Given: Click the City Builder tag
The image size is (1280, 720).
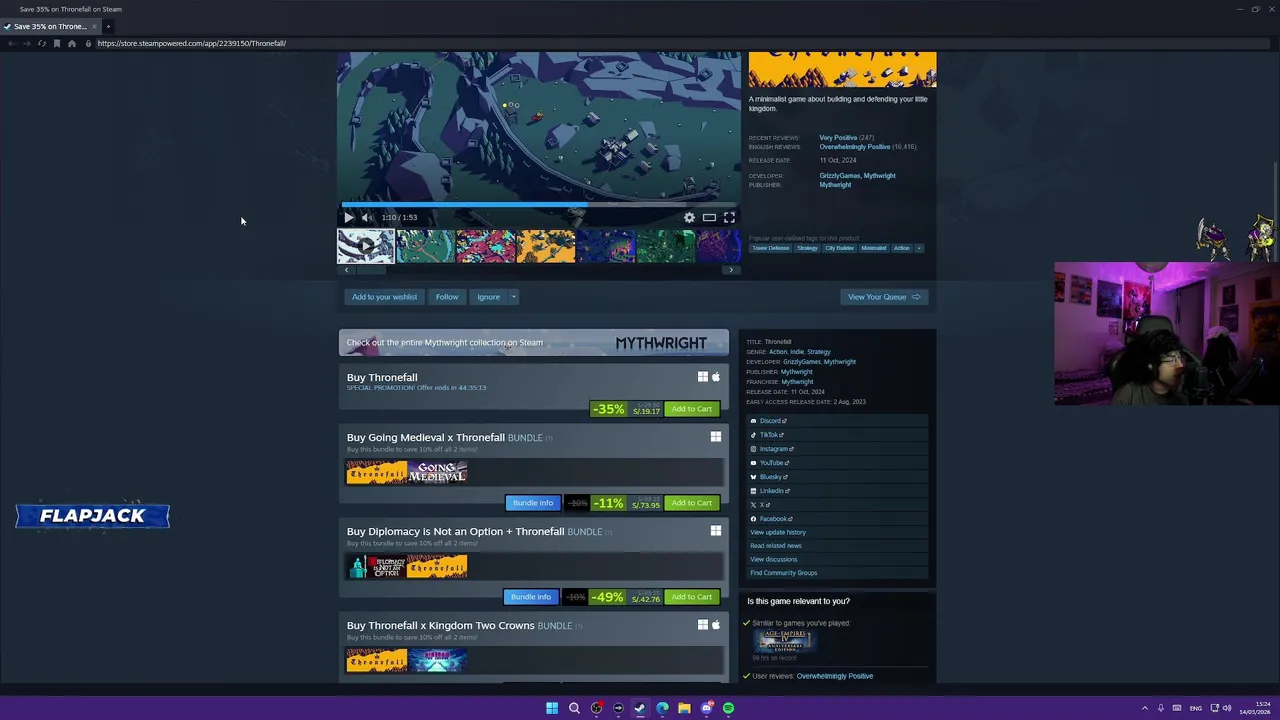Looking at the screenshot, I should tap(839, 248).
